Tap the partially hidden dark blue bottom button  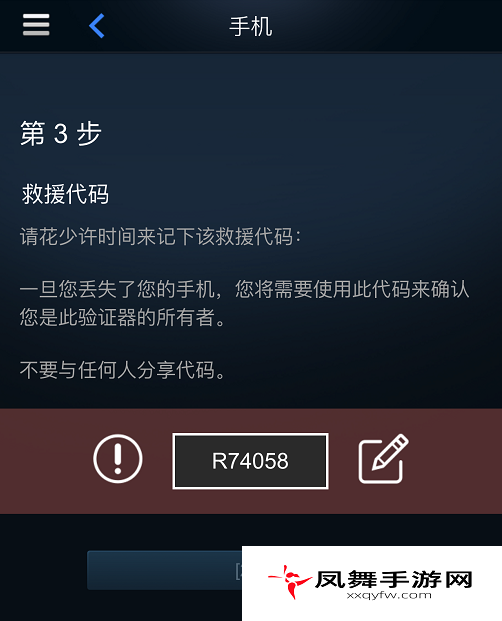point(165,570)
